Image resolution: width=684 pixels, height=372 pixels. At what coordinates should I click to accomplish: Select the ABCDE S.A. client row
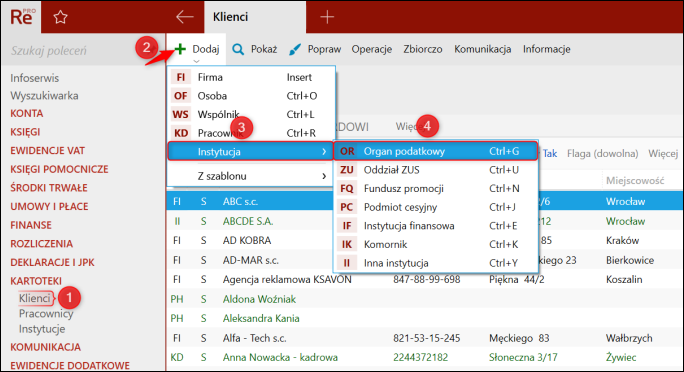pos(424,221)
